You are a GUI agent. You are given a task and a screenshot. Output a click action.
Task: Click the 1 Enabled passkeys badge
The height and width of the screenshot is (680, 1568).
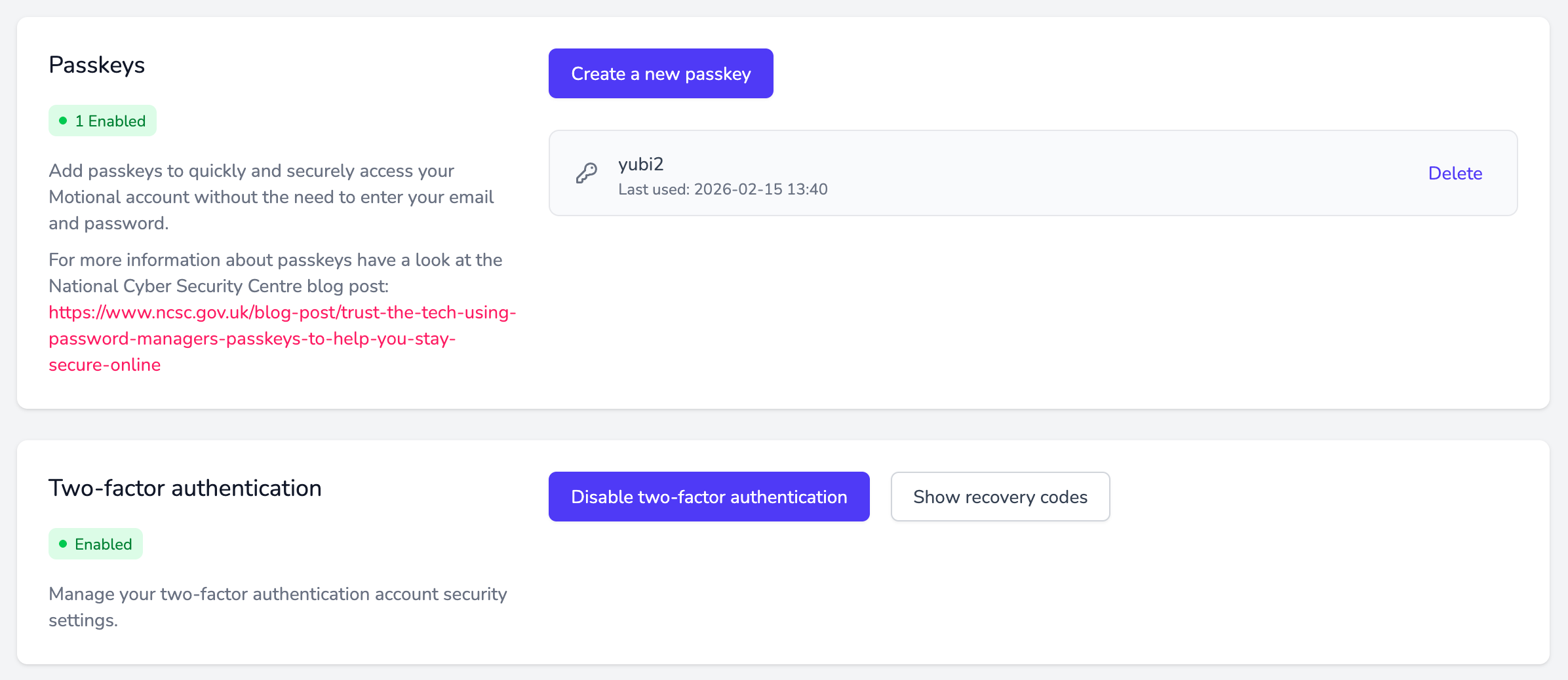point(102,121)
